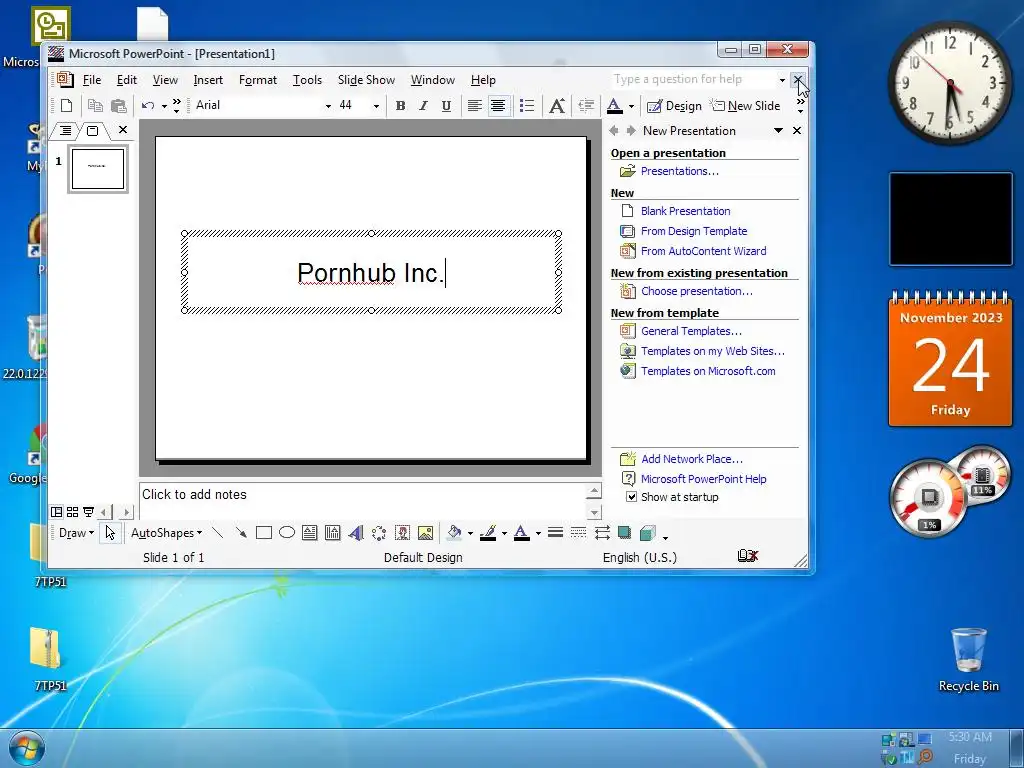Click Choose presentation... link

[x=697, y=291]
